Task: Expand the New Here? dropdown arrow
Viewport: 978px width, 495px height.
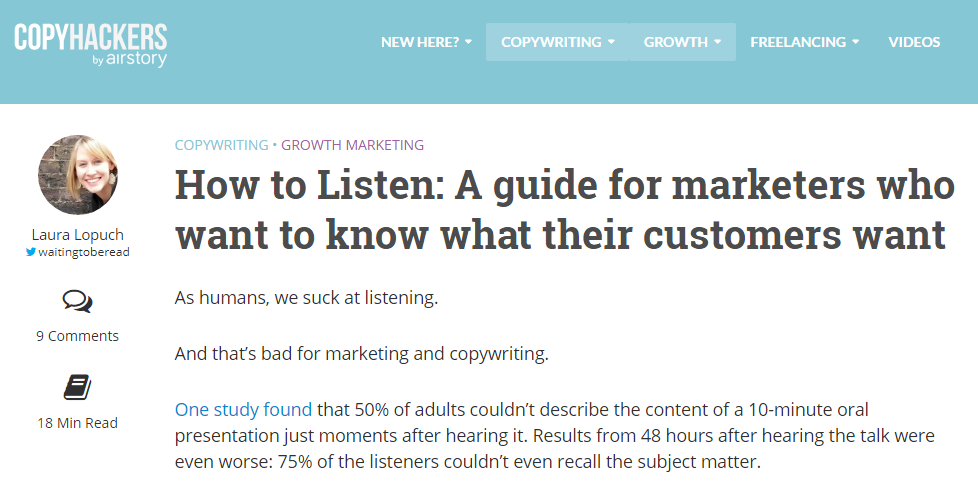Action: [x=468, y=42]
